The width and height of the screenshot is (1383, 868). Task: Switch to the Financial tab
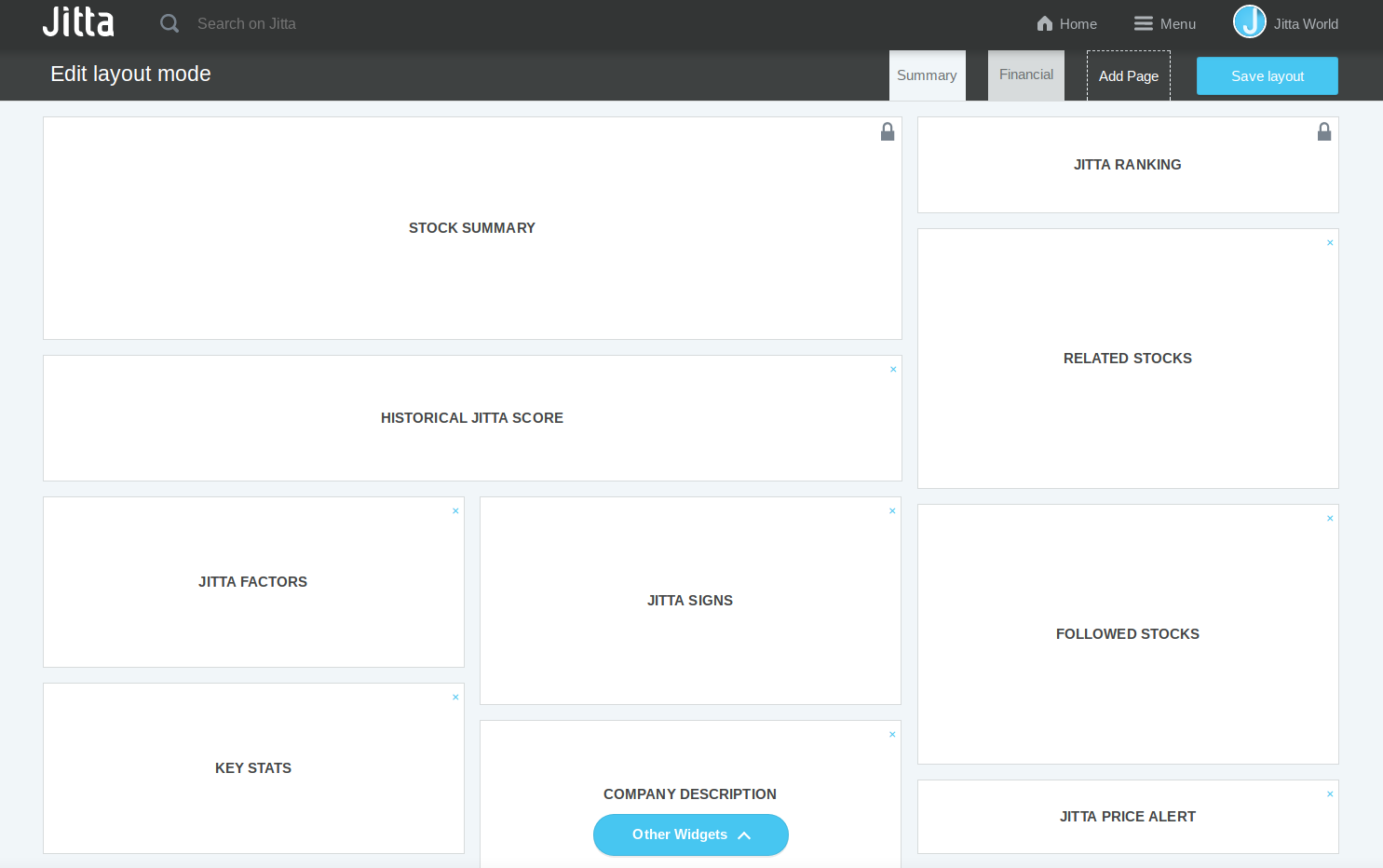click(1025, 75)
